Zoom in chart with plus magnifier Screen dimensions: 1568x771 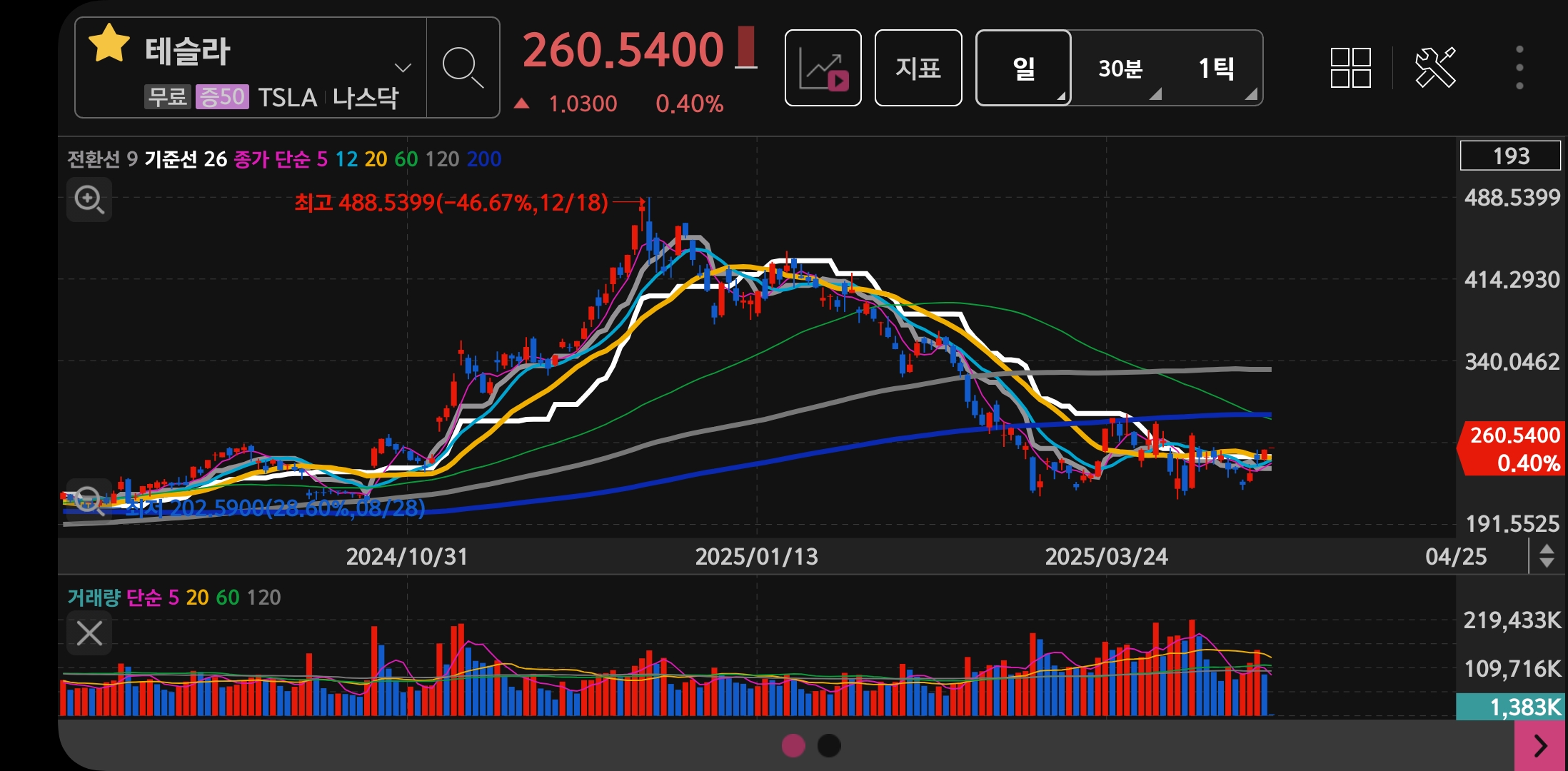click(89, 199)
